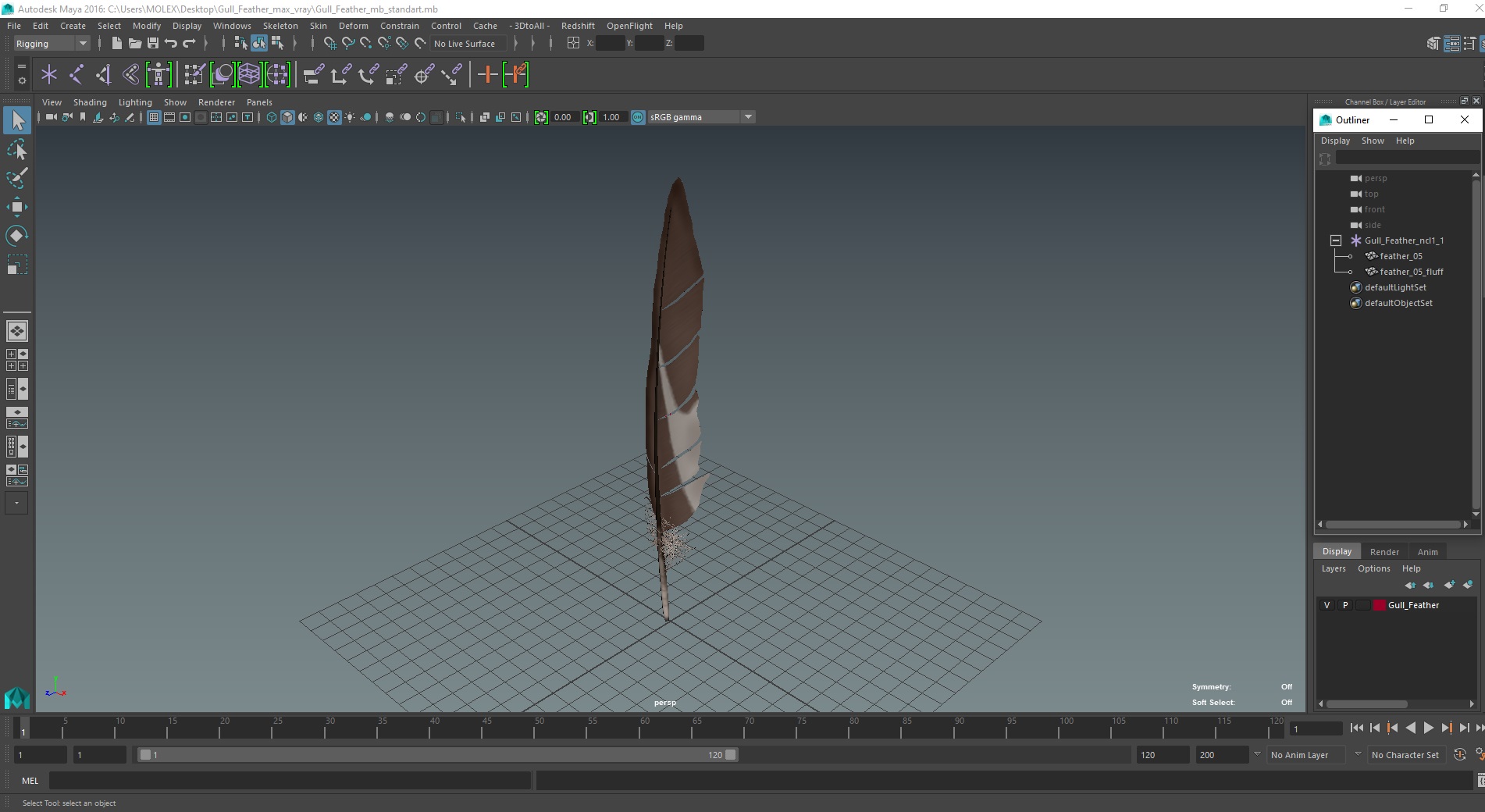Click the No Live Surface field
This screenshot has width=1485, height=812.
(468, 44)
